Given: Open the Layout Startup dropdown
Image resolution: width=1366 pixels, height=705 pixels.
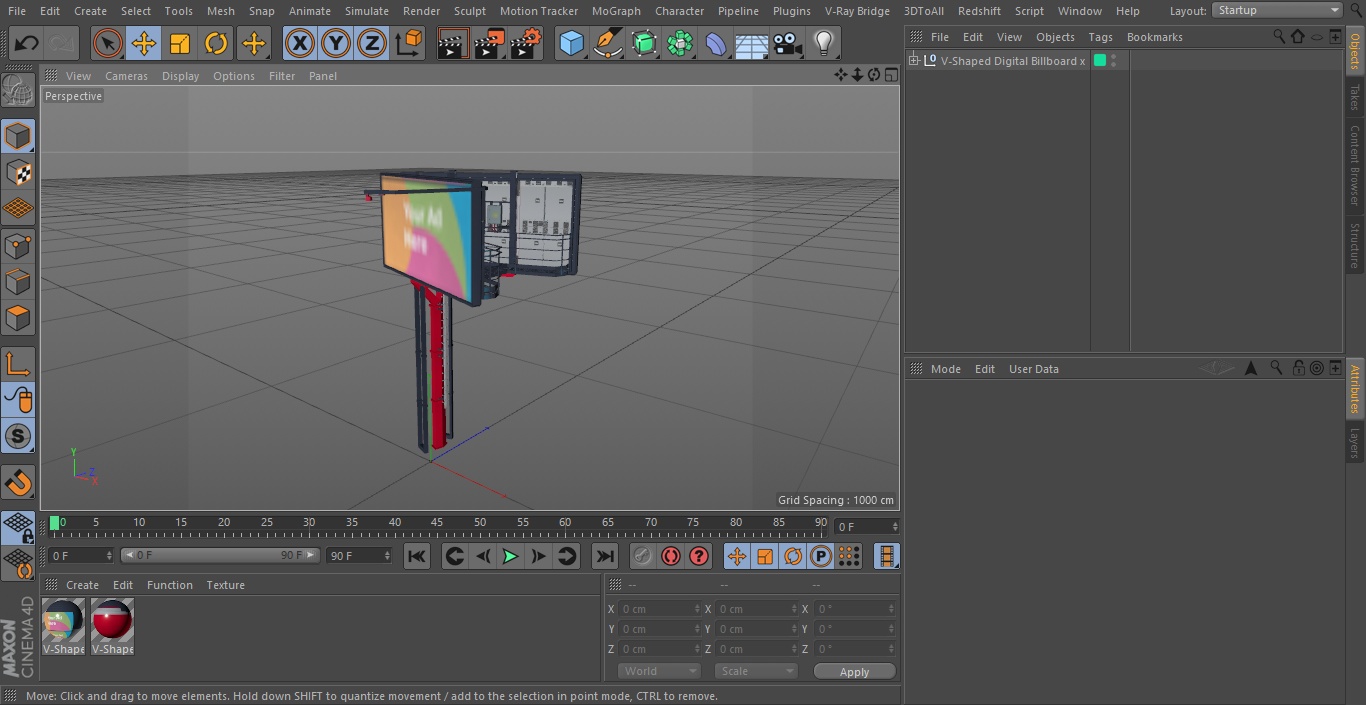Looking at the screenshot, I should 1277,10.
